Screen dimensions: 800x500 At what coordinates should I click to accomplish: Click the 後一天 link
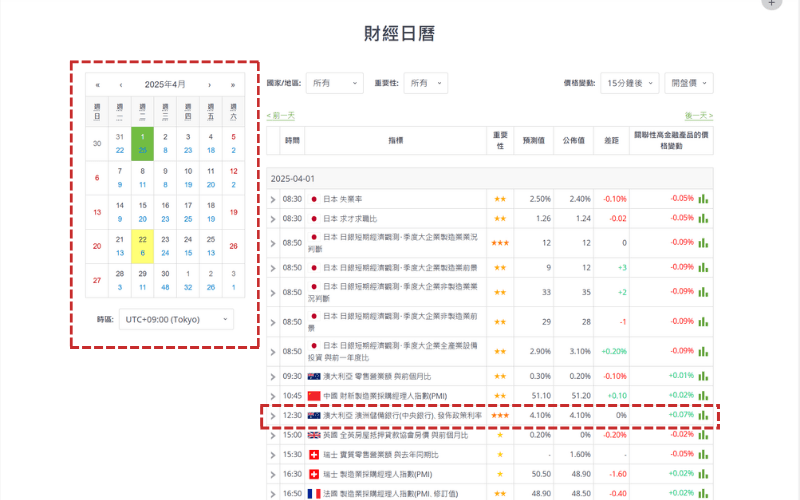pos(698,116)
